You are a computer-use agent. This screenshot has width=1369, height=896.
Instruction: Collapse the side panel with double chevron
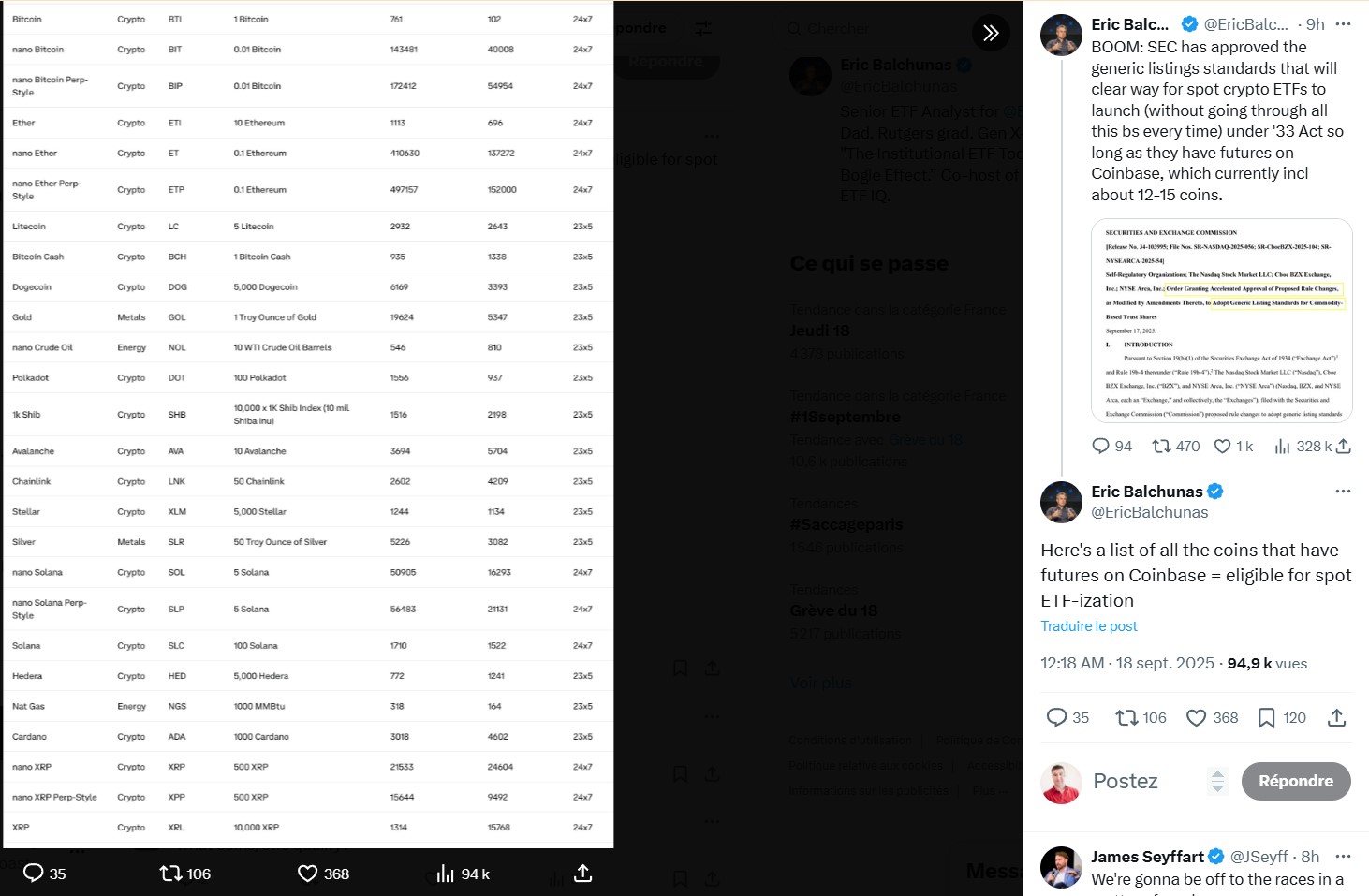[x=991, y=33]
